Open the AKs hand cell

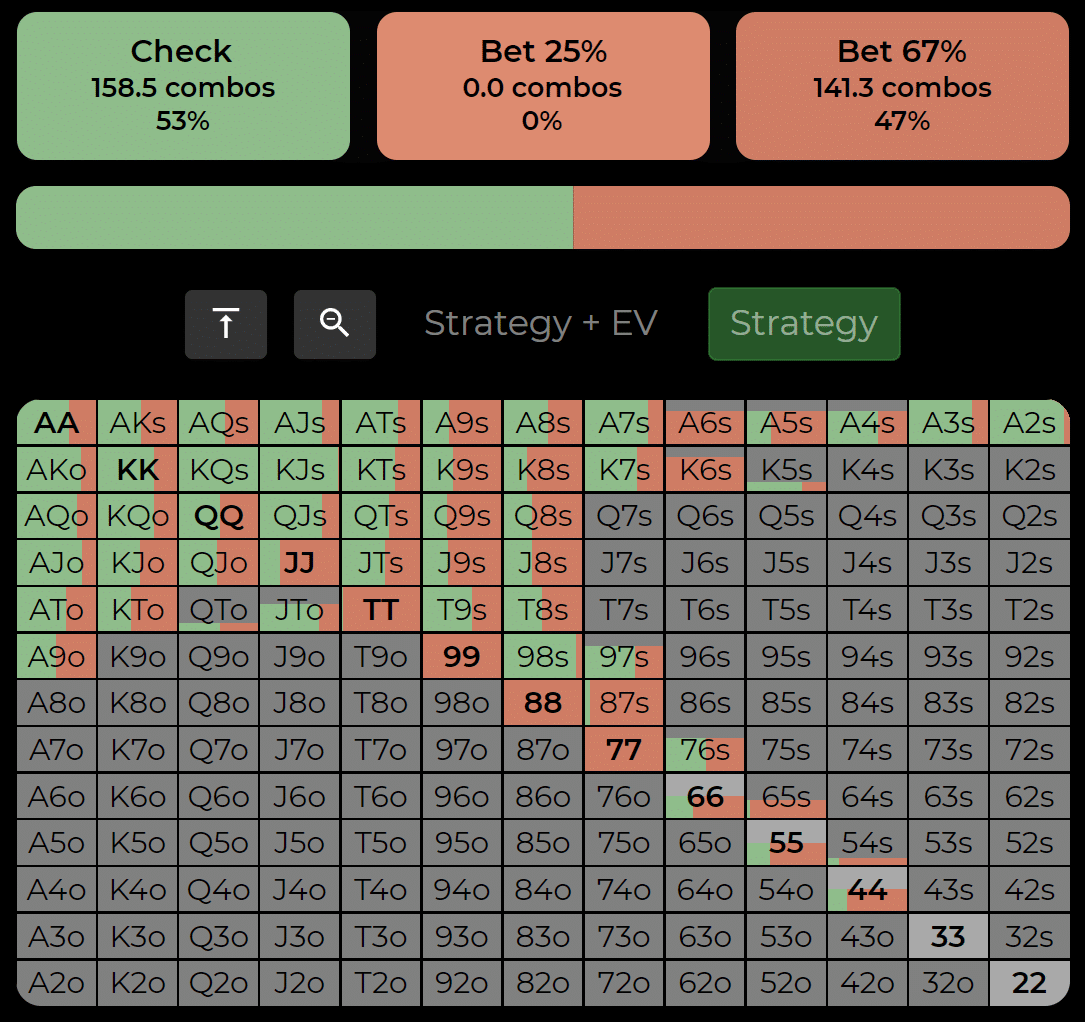coord(138,423)
